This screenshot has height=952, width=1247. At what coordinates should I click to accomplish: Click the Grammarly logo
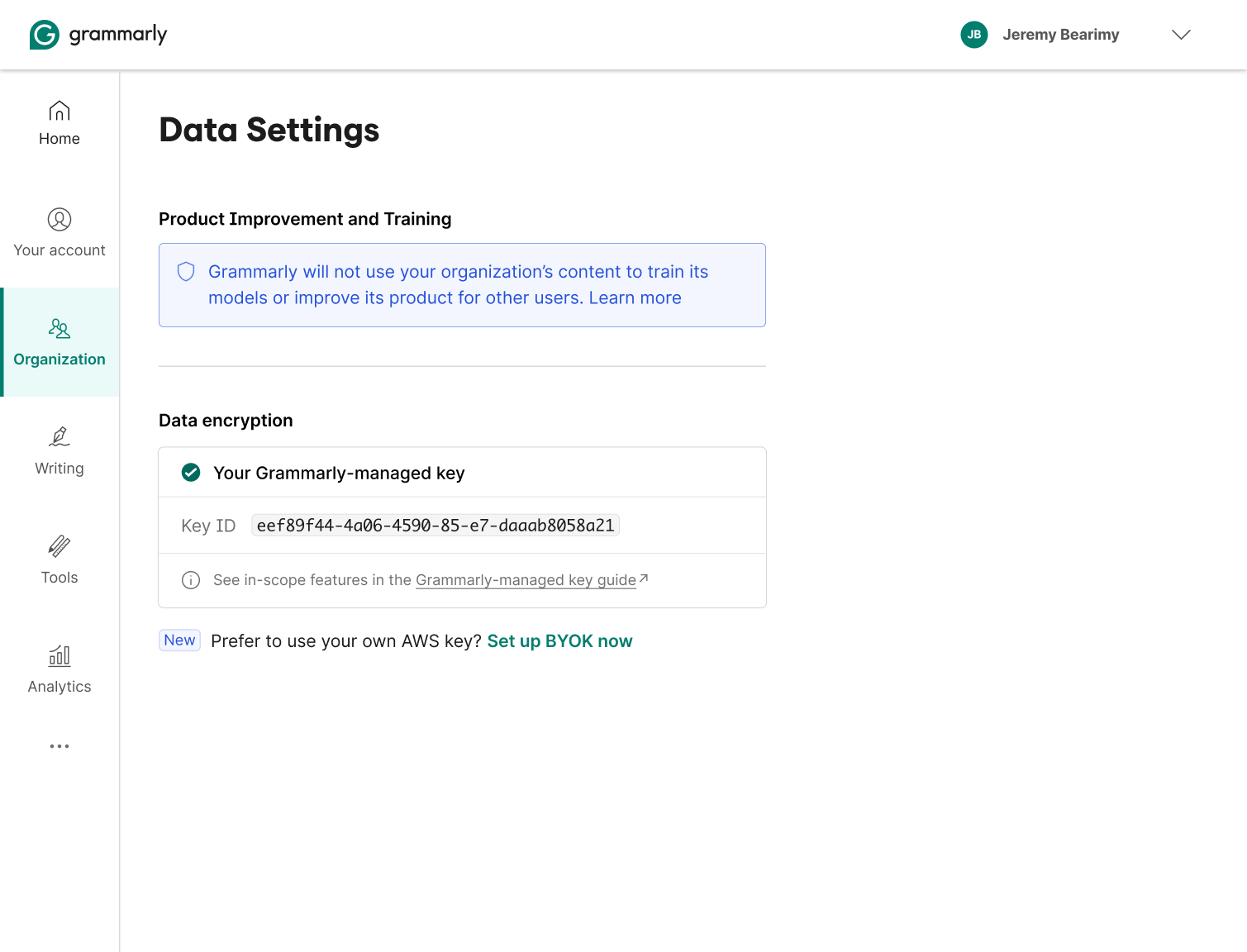pyautogui.click(x=98, y=35)
